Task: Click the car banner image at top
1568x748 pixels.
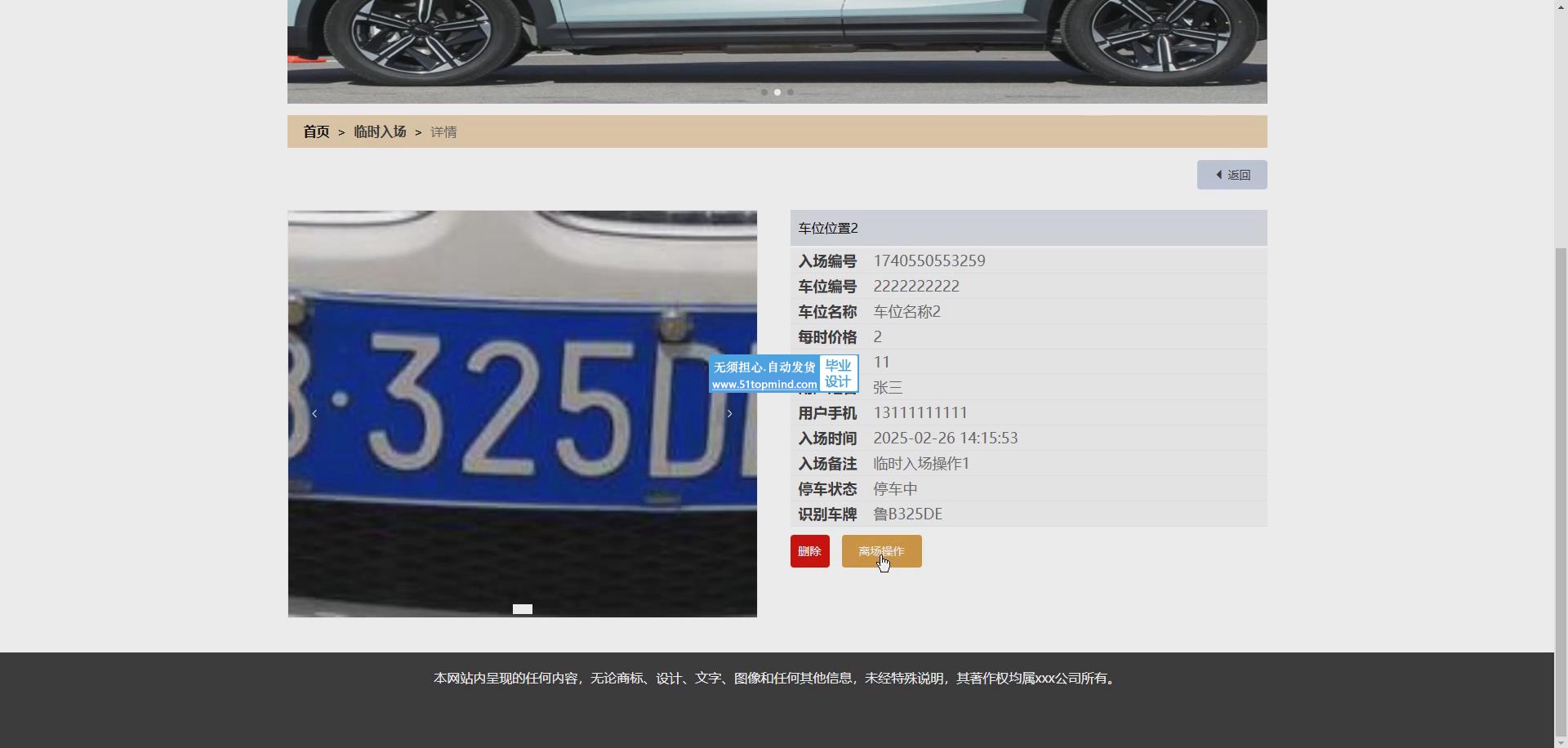Action: (776, 41)
